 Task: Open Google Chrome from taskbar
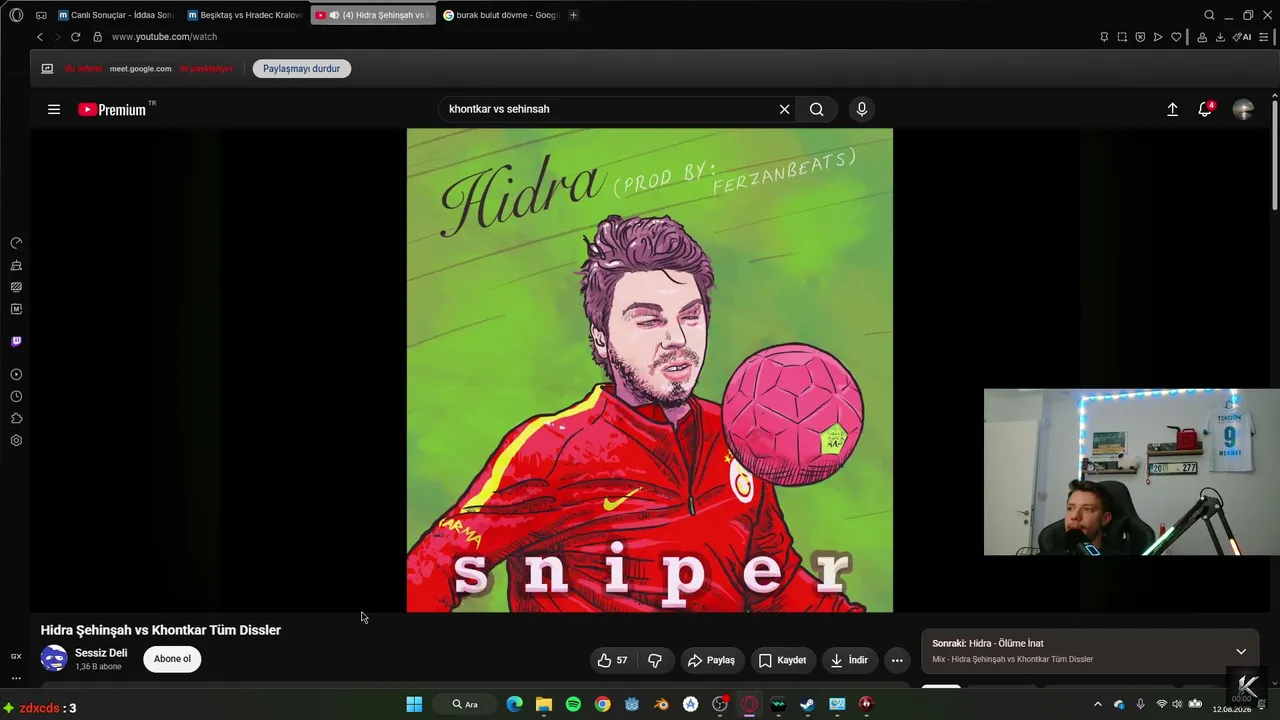click(602, 704)
